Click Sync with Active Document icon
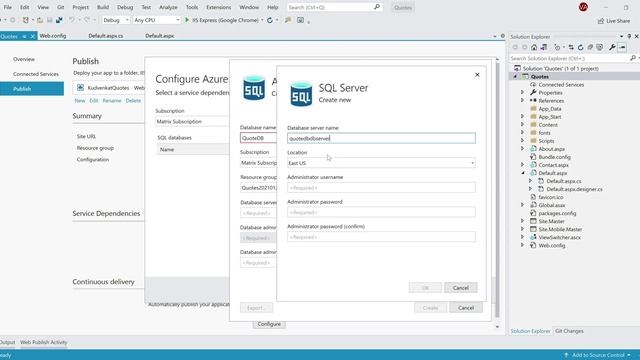This screenshot has width=640, height=360. click(571, 47)
